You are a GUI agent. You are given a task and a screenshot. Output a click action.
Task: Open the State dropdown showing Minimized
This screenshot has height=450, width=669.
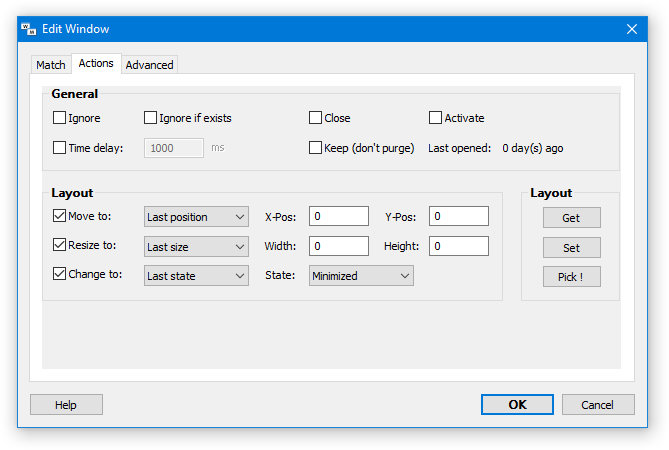(x=361, y=276)
